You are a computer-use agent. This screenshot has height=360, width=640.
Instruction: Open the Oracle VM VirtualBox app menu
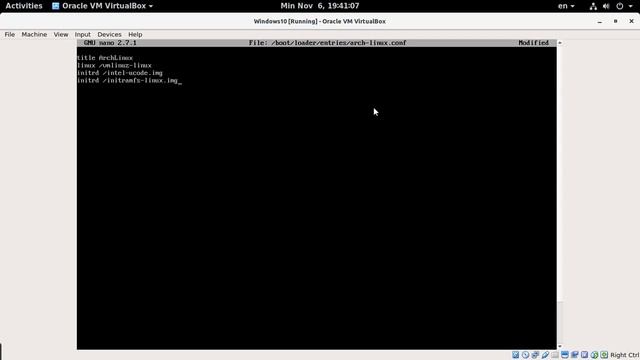(x=102, y=6)
